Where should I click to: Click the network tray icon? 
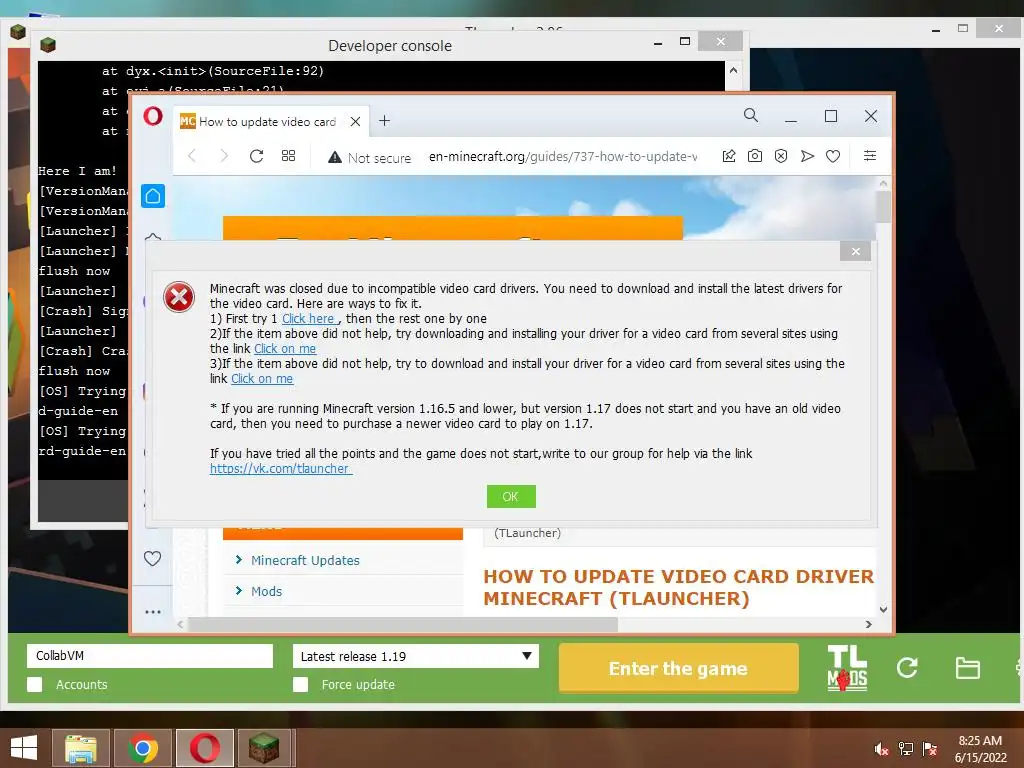tap(906, 749)
